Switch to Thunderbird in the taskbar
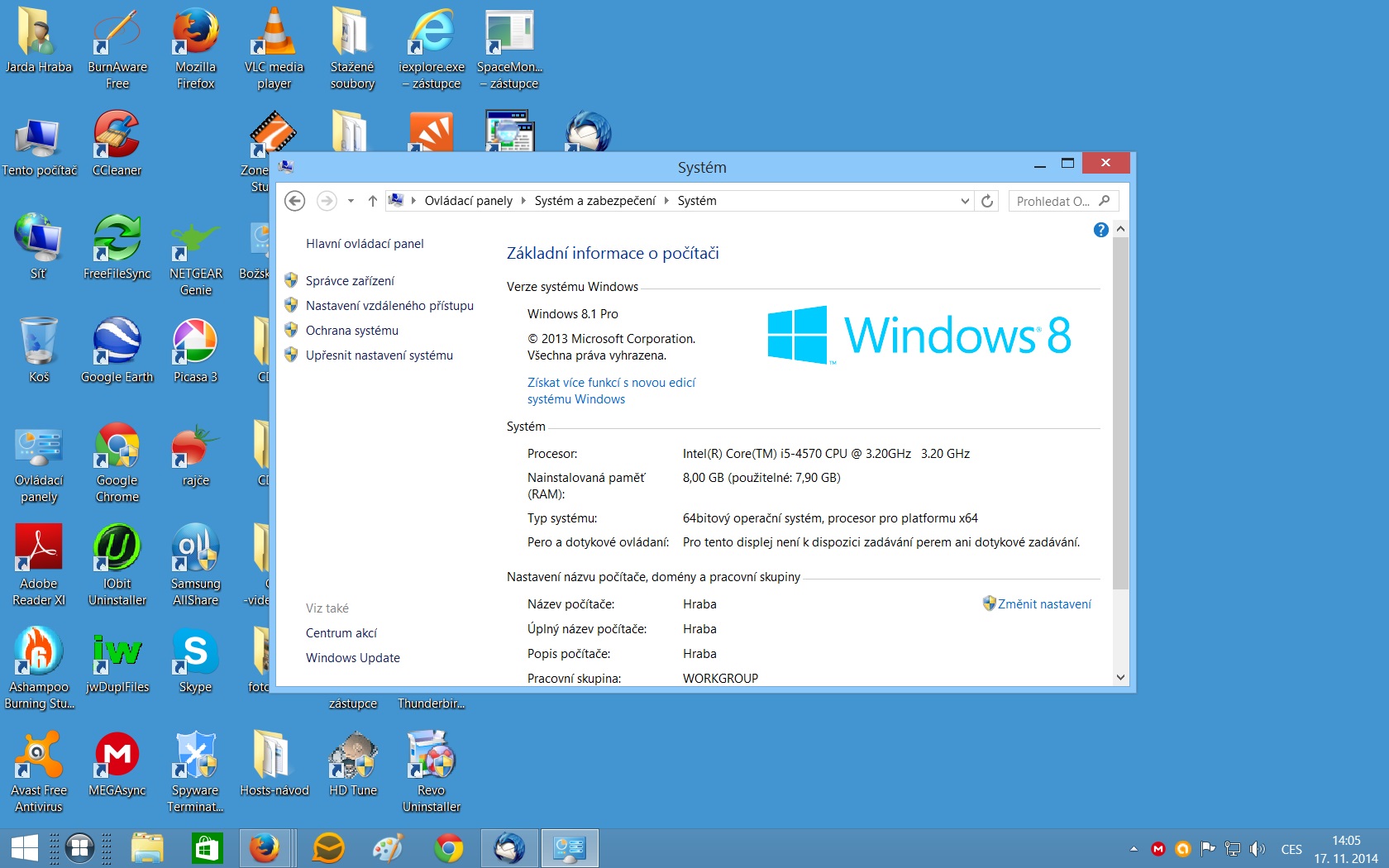The height and width of the screenshot is (868, 1389). point(509,848)
